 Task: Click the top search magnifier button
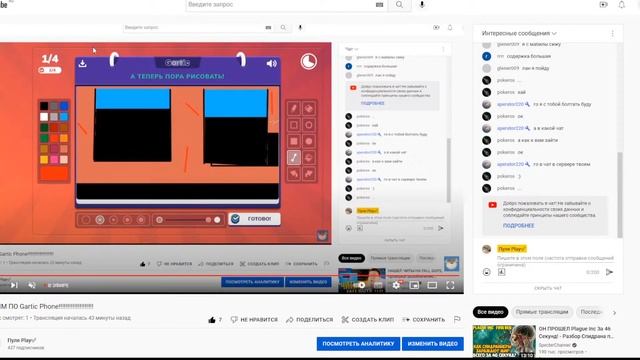click(399, 4)
